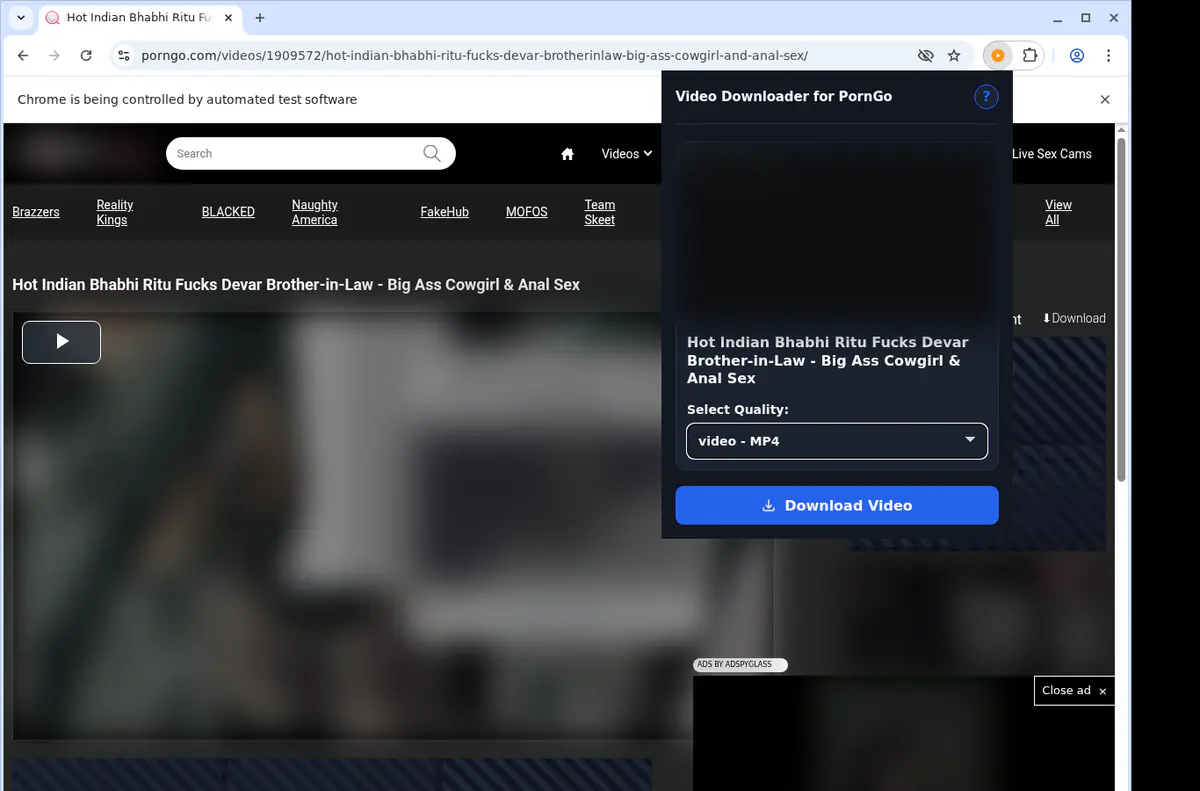Open the Chrome extensions puzzle icon

tap(1030, 56)
